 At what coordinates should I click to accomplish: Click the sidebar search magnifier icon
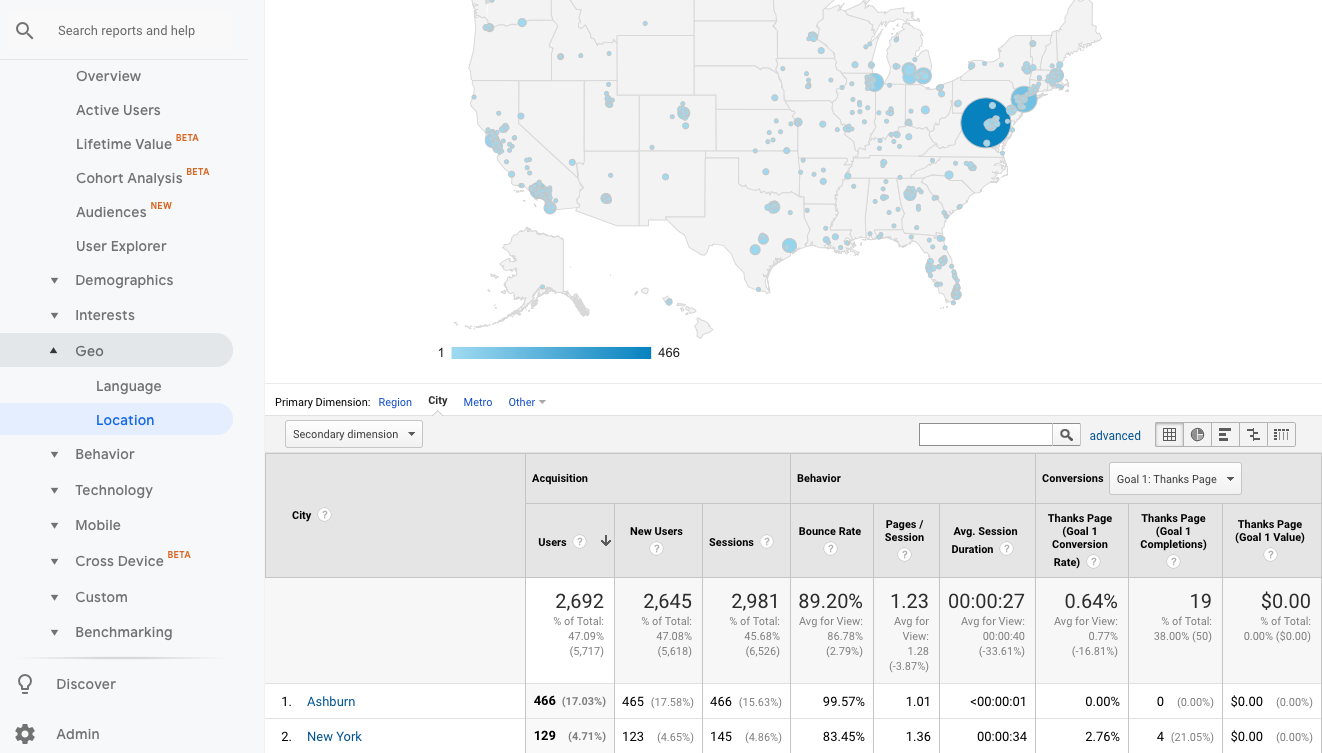(24, 30)
